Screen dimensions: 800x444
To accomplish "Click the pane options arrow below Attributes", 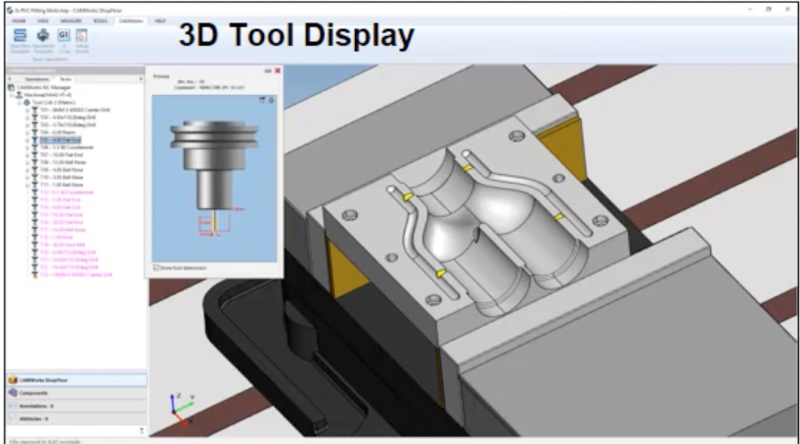I will coord(141,431).
